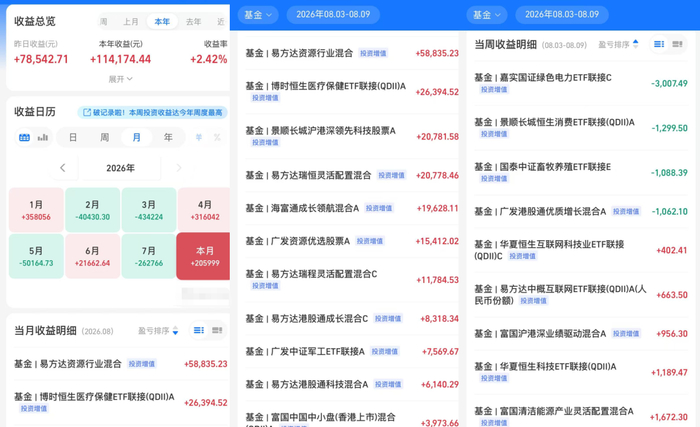Open the 2026年 year selector
Screen dimensions: 700x427
point(120,168)
